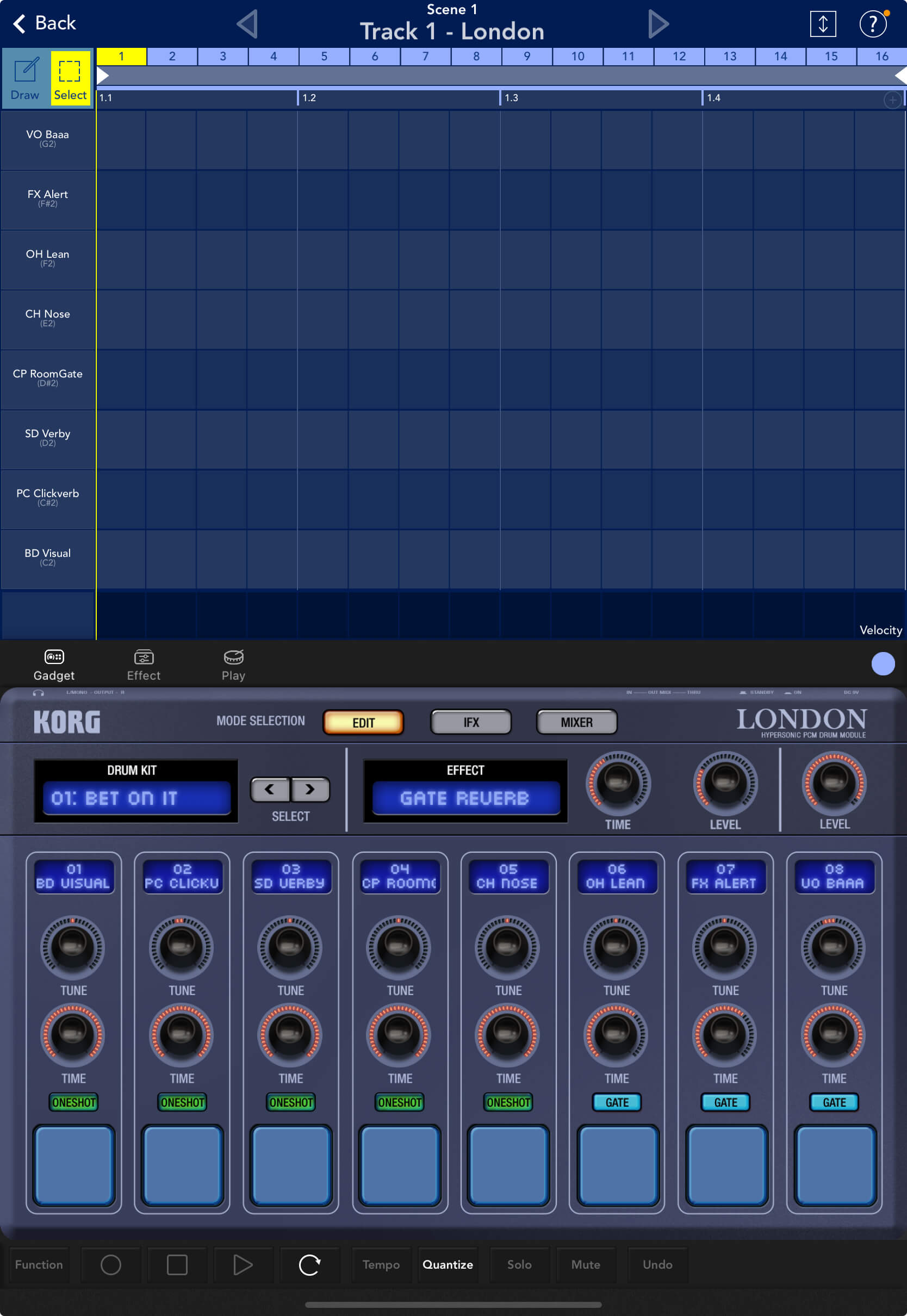Hit the 01 BD Visual drum pad
Viewport: 907px width, 1316px height.
coord(73,1165)
